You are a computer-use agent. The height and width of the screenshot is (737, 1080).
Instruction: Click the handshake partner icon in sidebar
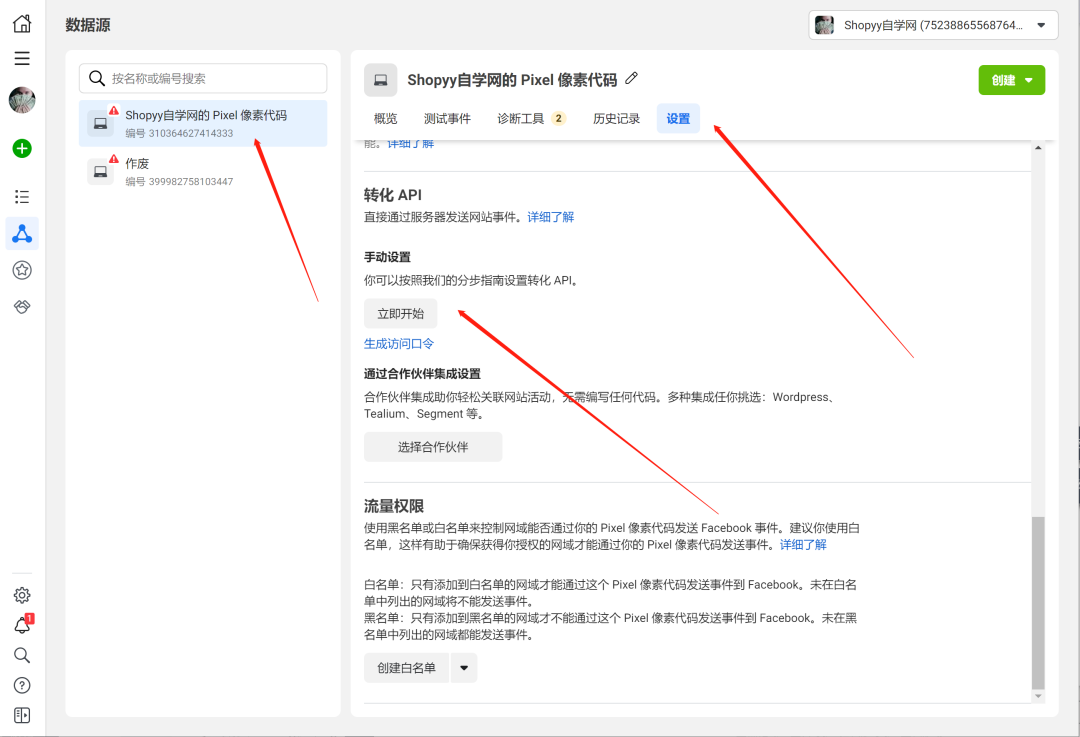click(x=22, y=306)
